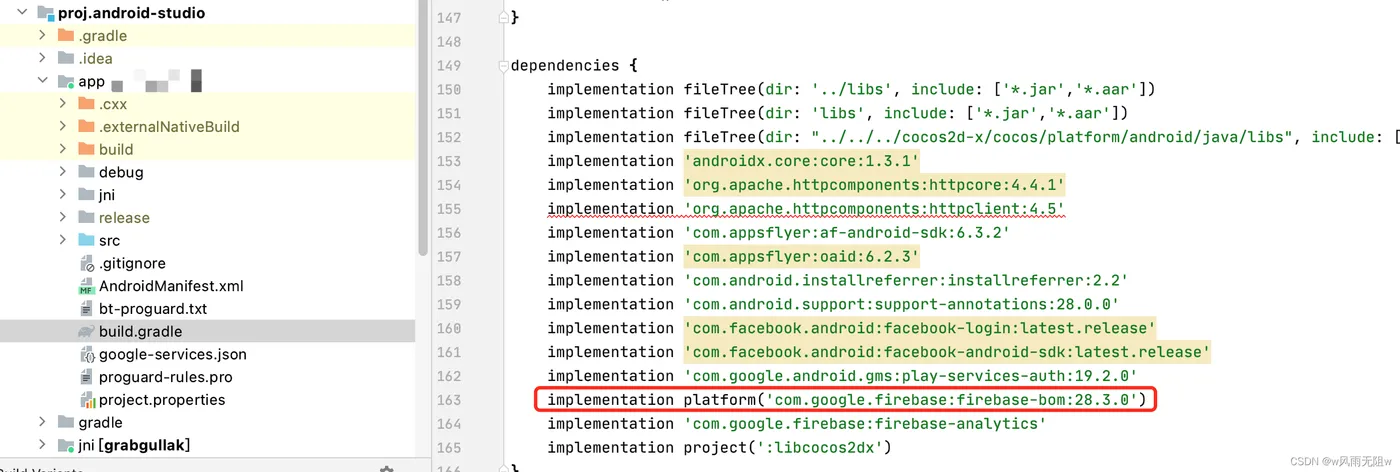Click the .idea folder icon
Viewport: 1400px width, 472px height.
click(x=66, y=58)
